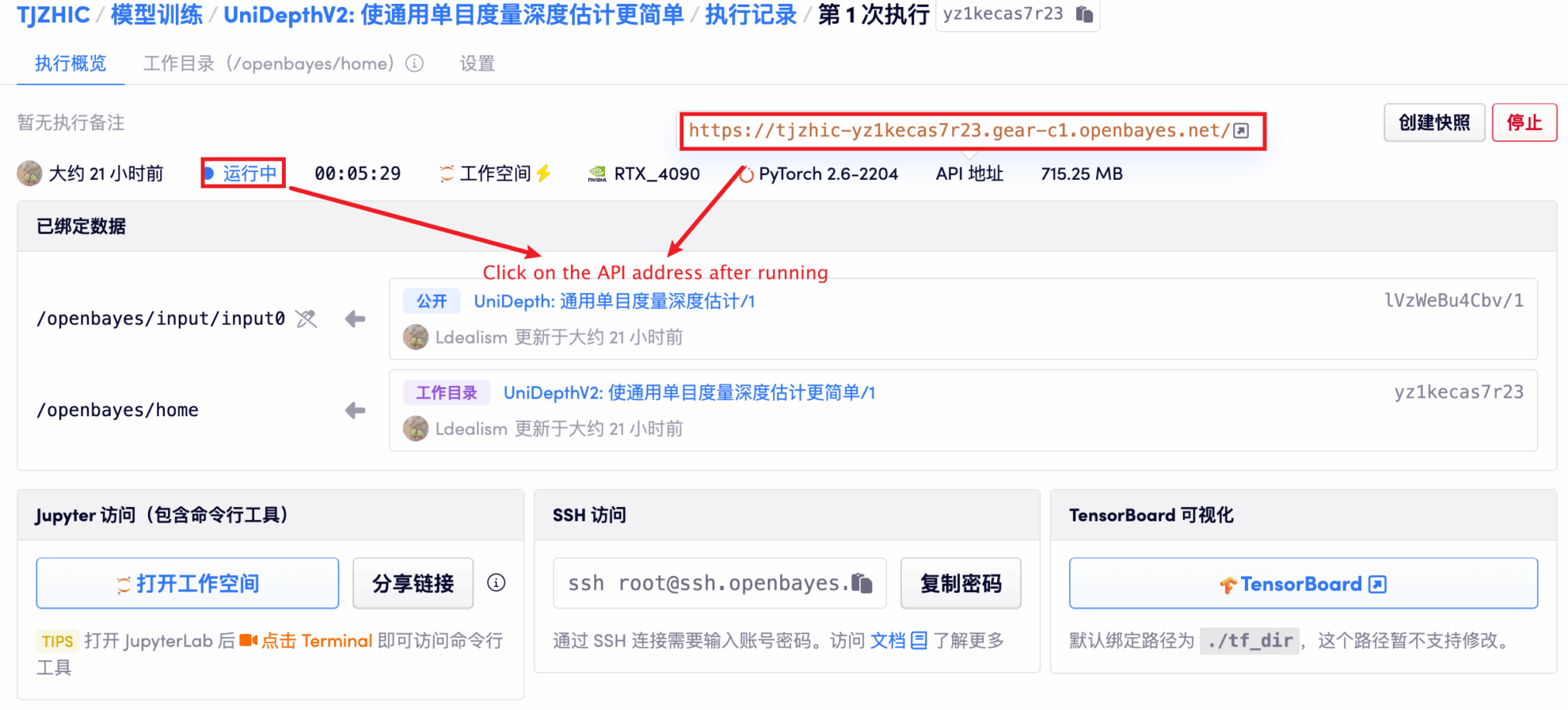
Task: Click the 复制密码 button
Action: (961, 584)
